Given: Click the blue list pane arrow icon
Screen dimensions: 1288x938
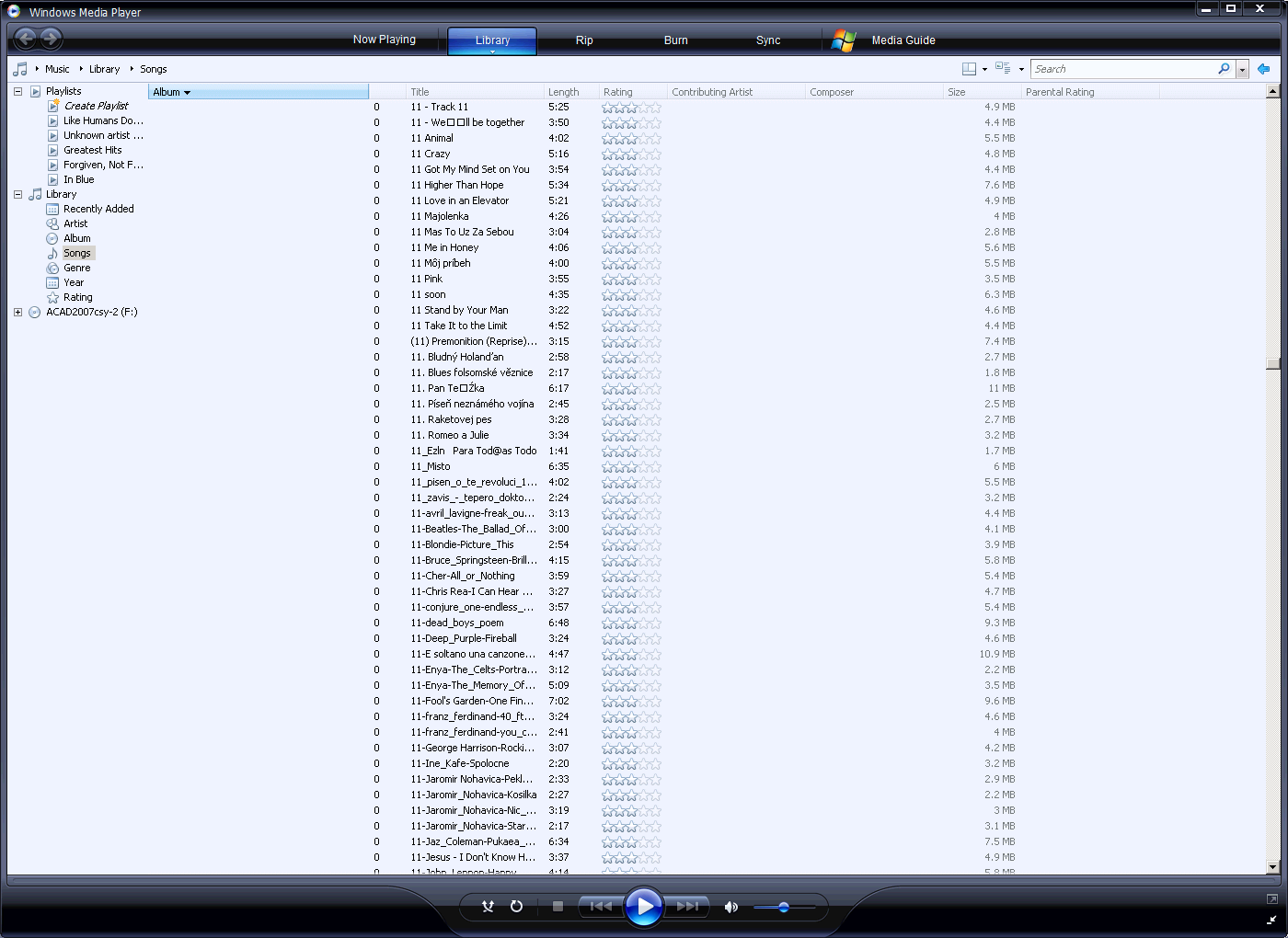Looking at the screenshot, I should [x=1264, y=69].
